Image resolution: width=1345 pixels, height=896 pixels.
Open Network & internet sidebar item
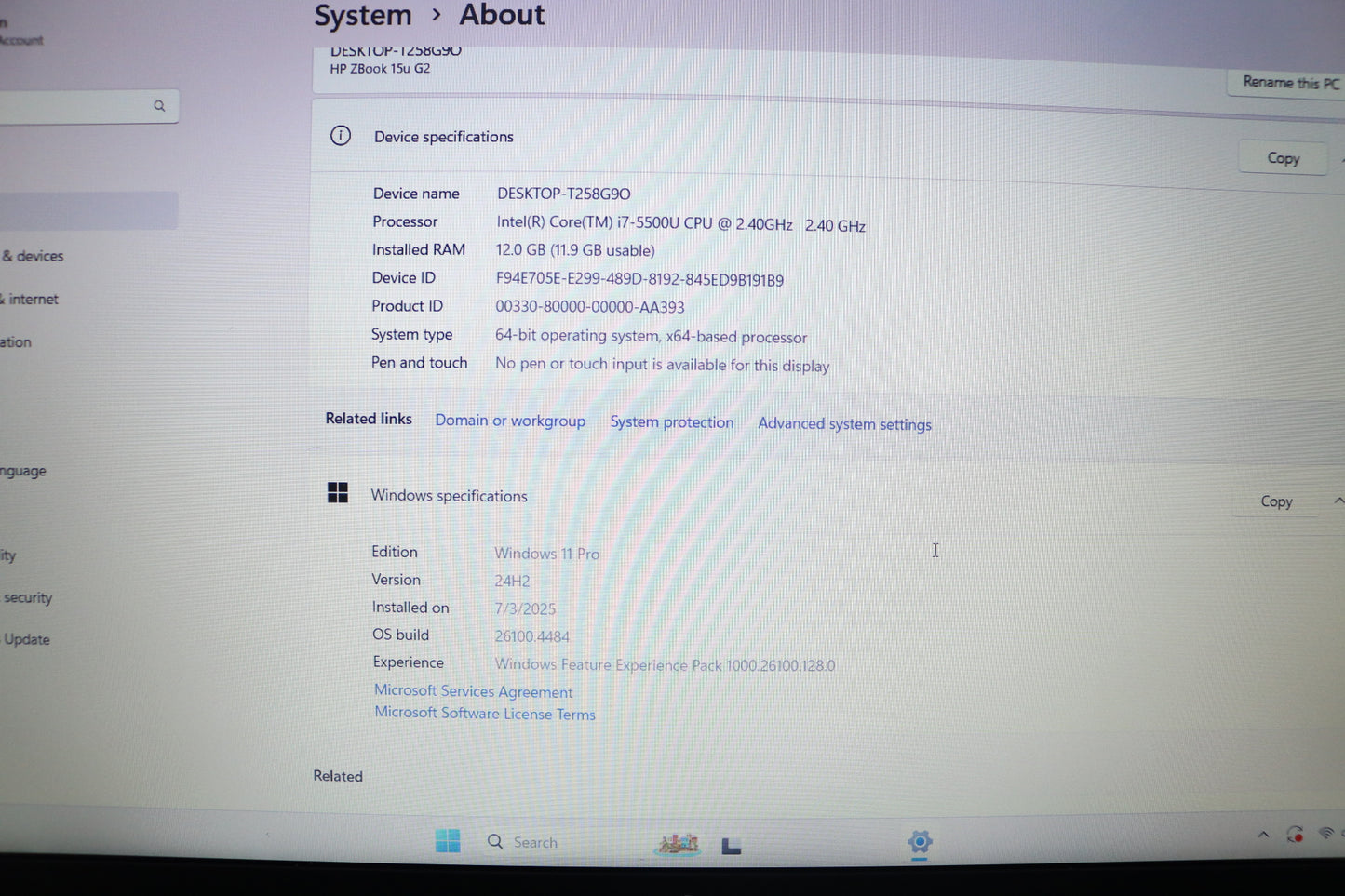point(29,299)
